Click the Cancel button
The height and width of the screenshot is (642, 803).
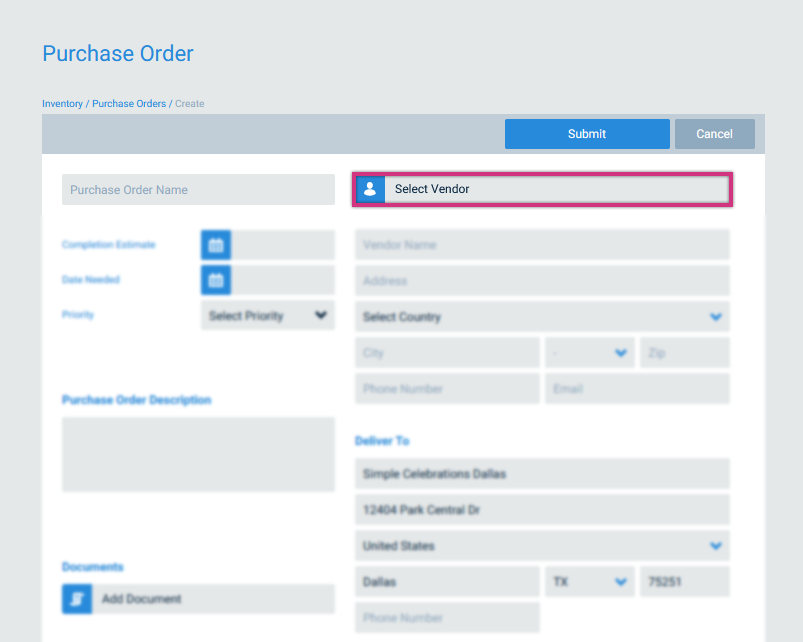point(714,133)
